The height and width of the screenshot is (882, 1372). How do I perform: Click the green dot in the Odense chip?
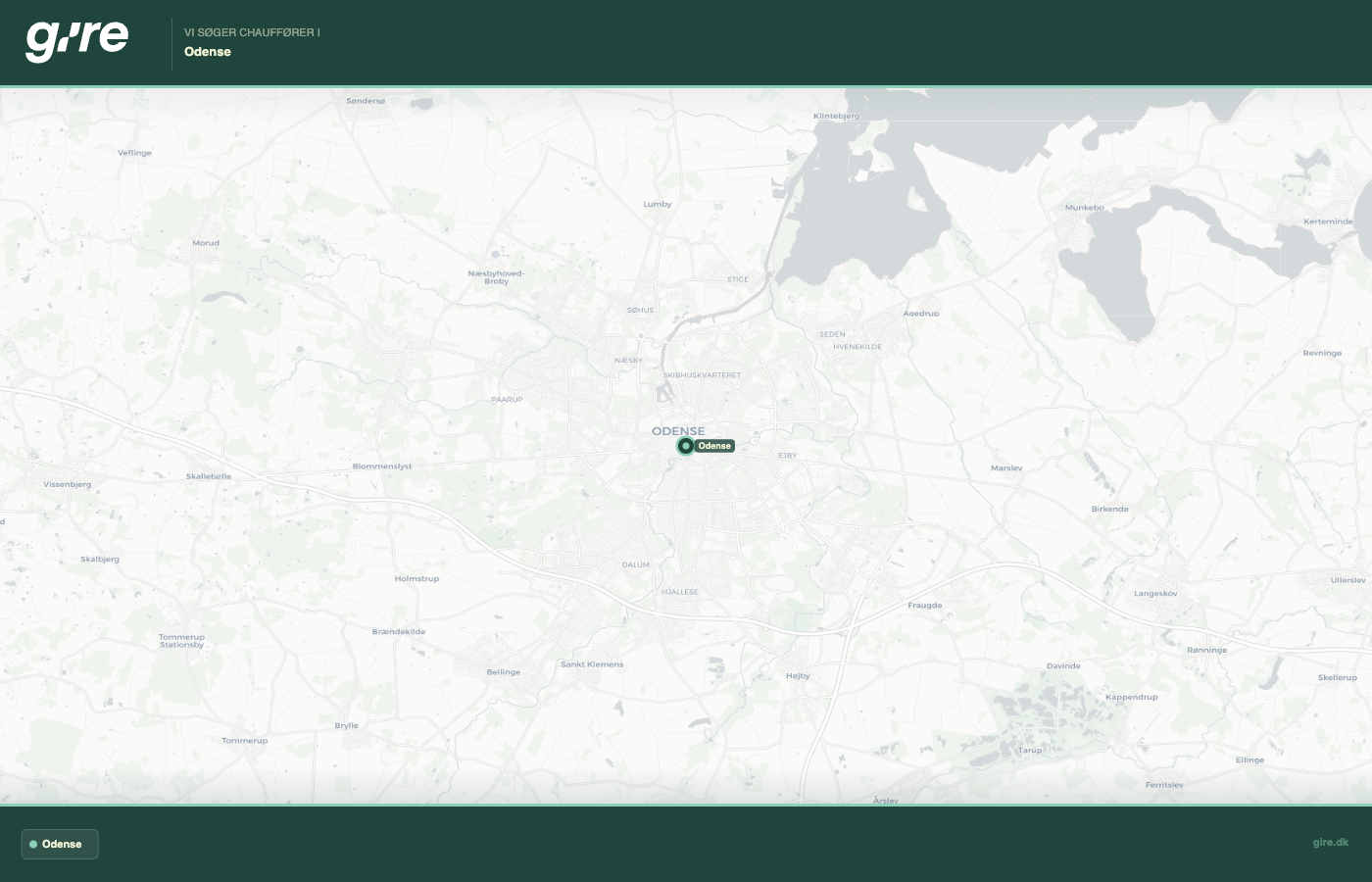[x=33, y=844]
